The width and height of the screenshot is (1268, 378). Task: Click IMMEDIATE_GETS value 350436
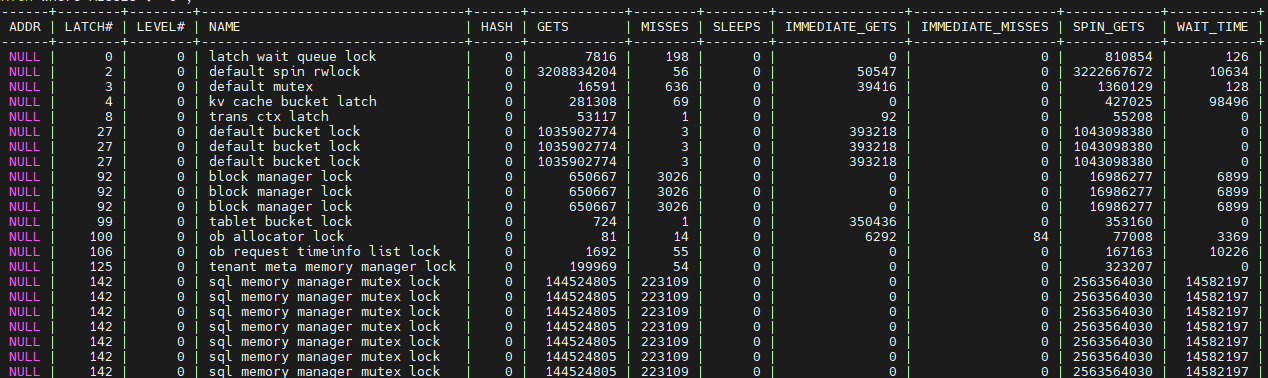tap(873, 221)
